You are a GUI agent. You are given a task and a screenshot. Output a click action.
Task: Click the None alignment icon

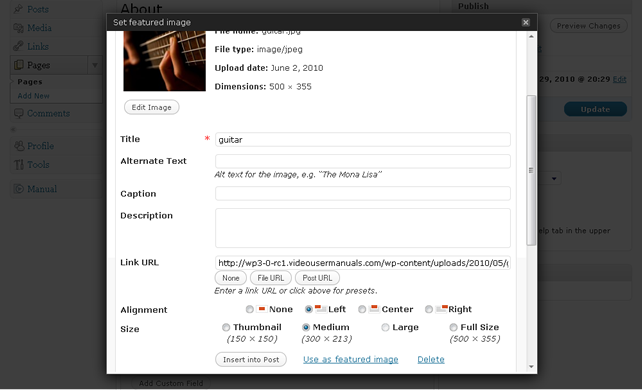262,309
